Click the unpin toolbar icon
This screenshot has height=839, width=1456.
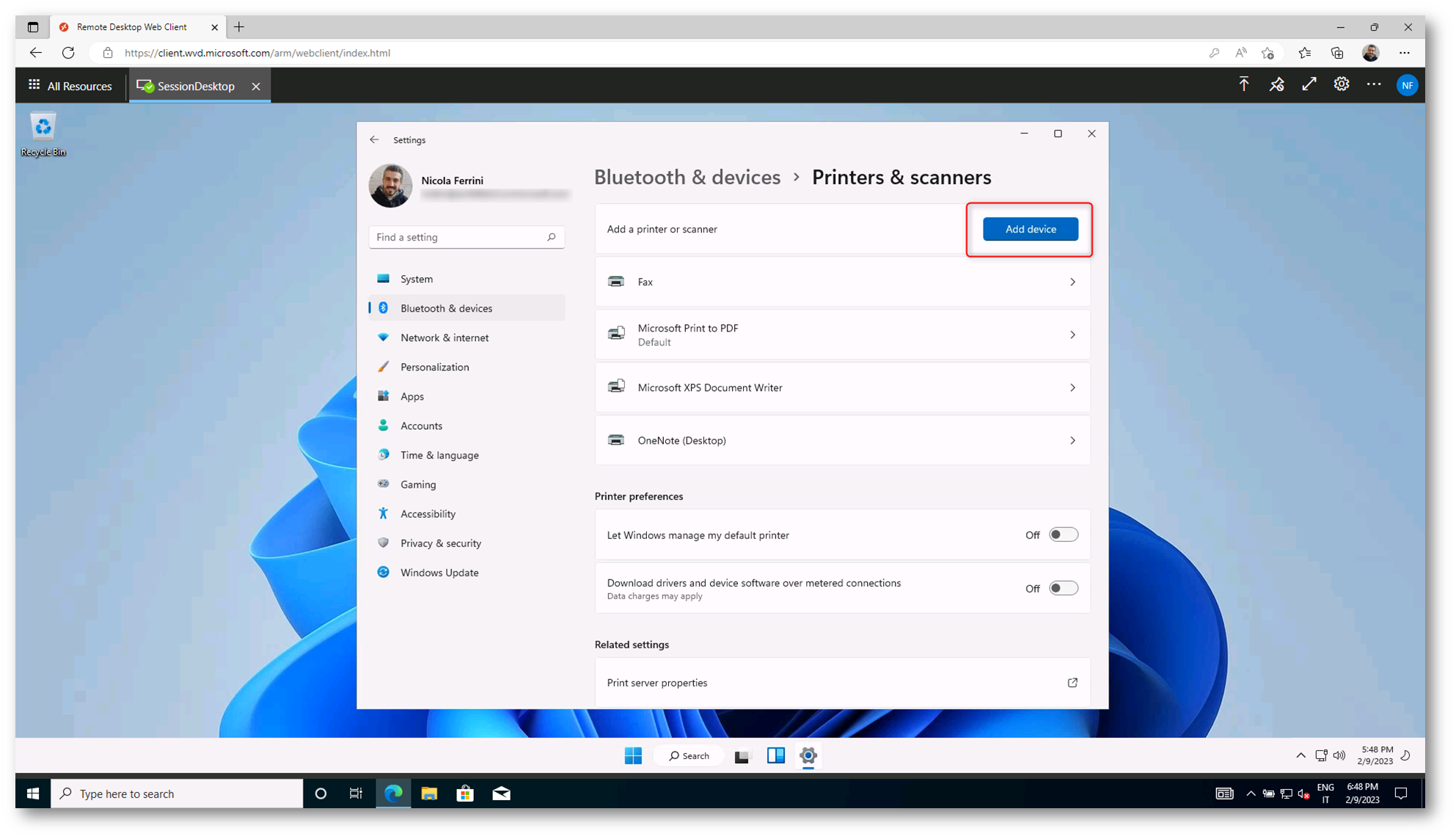(x=1276, y=85)
